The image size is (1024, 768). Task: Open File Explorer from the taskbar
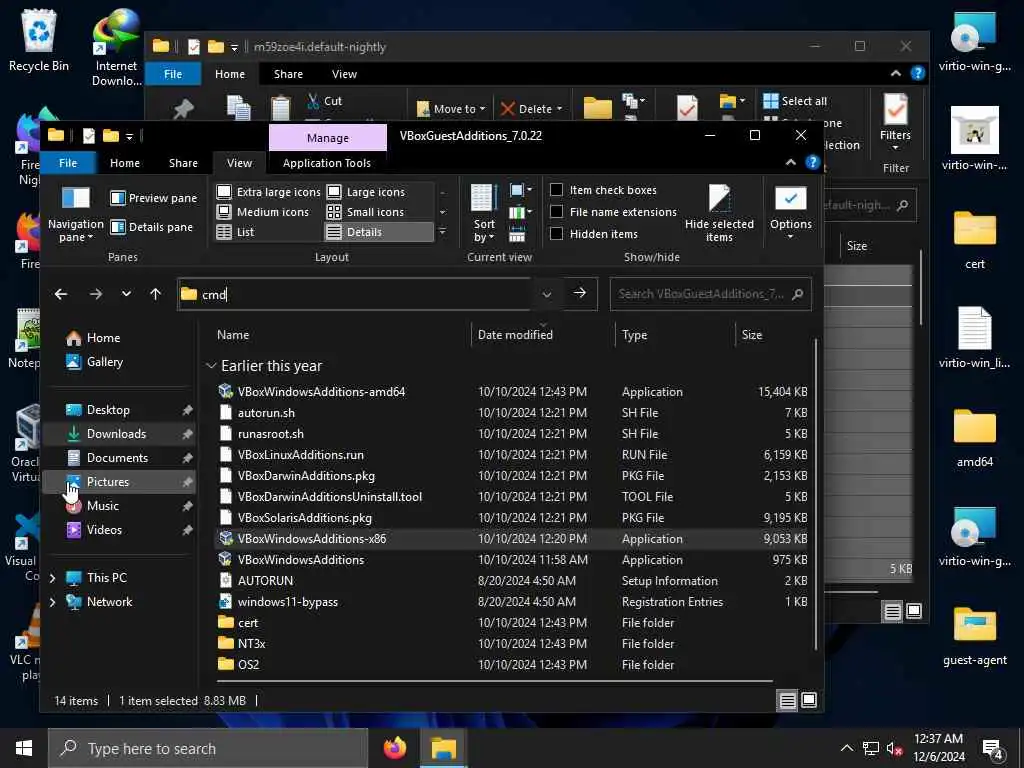(x=443, y=748)
